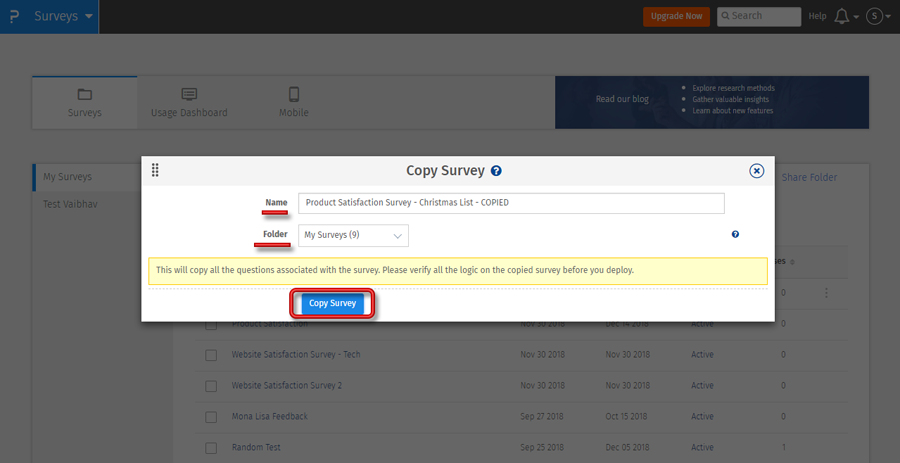
Task: Open the Surveys product dropdown in header
Action: pyautogui.click(x=64, y=17)
